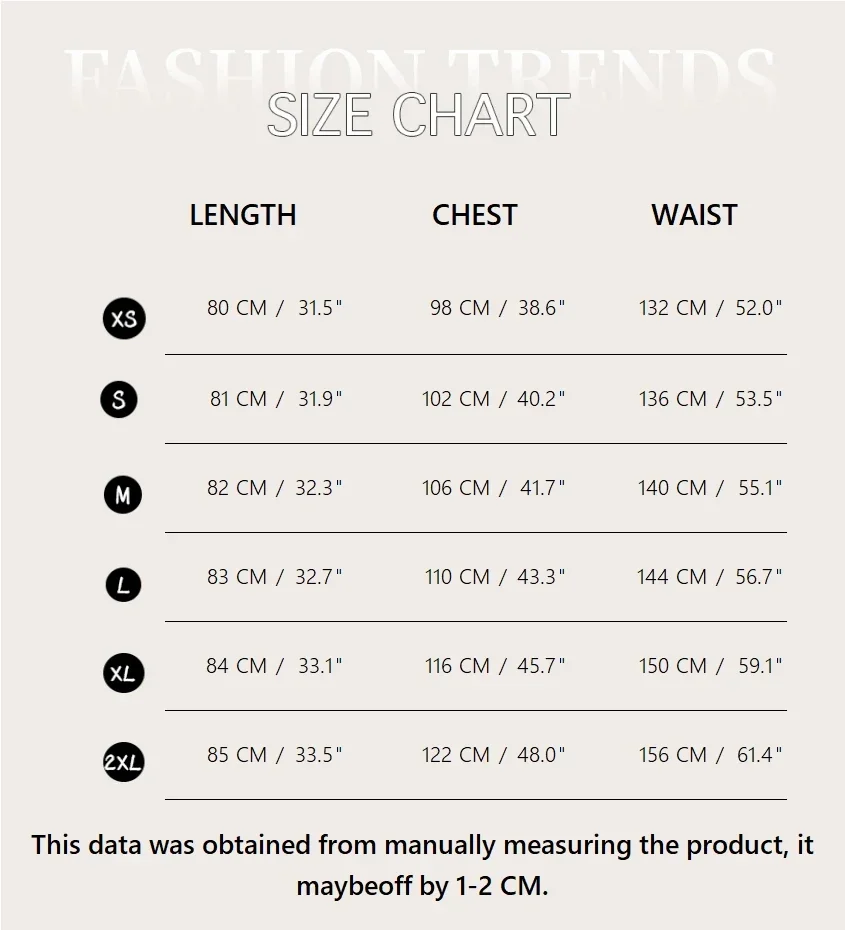Click the 2XL waist value 156 CM
This screenshot has width=845, height=930.
pyautogui.click(x=673, y=755)
